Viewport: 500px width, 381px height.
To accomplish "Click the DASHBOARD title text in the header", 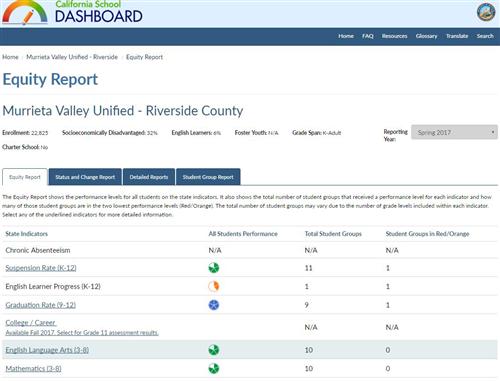I will tap(99, 16).
